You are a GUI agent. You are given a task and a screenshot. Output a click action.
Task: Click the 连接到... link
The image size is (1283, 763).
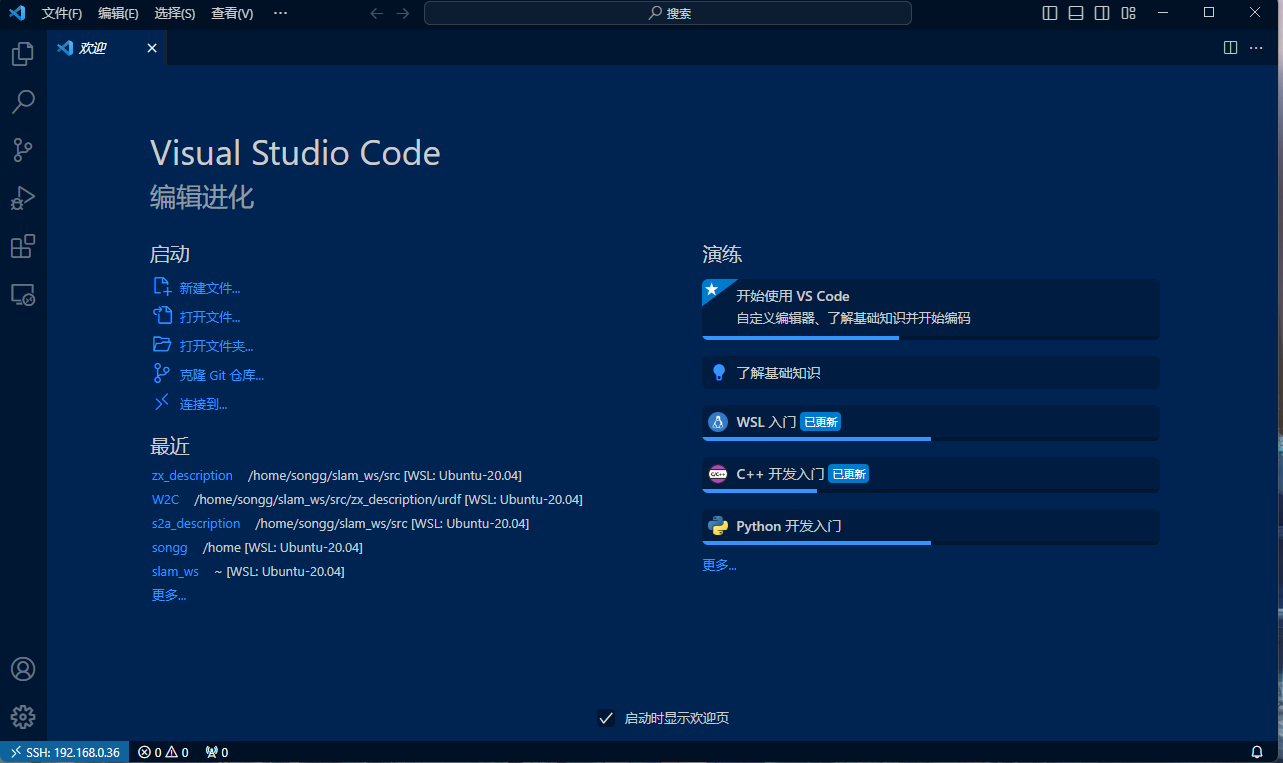tap(204, 404)
